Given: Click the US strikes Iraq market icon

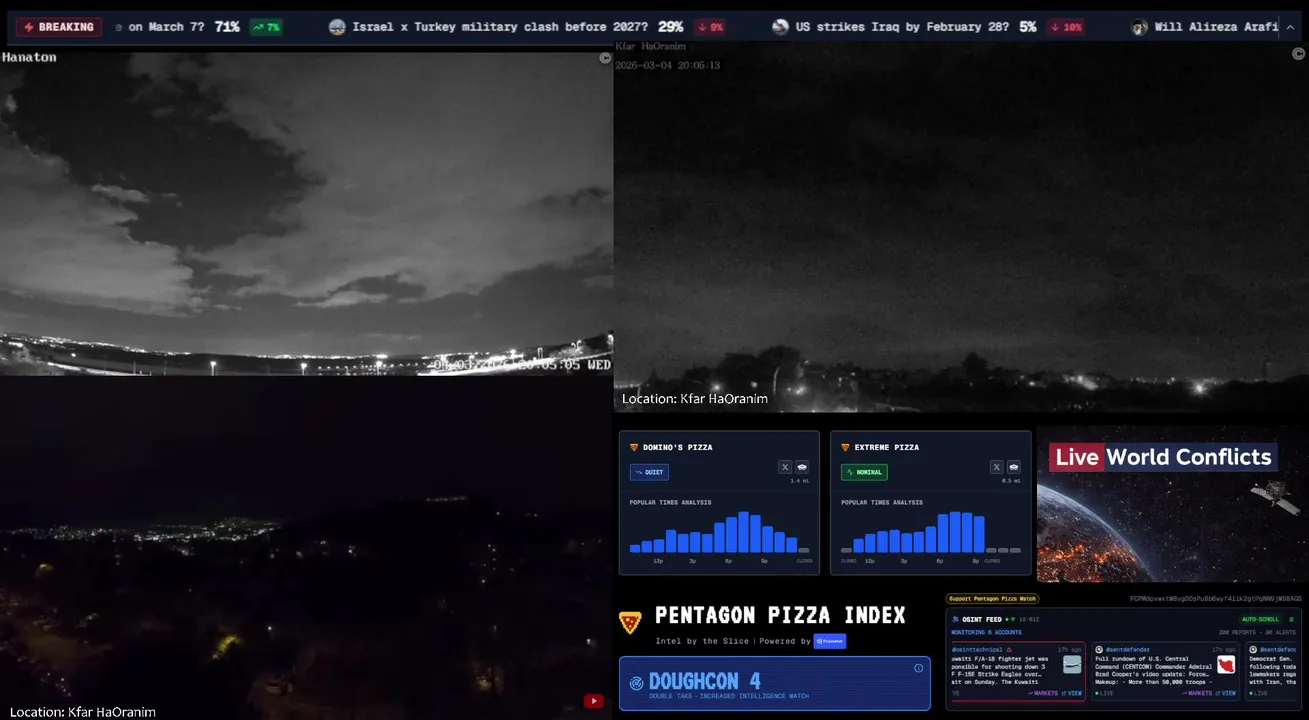Looking at the screenshot, I should click(x=781, y=27).
